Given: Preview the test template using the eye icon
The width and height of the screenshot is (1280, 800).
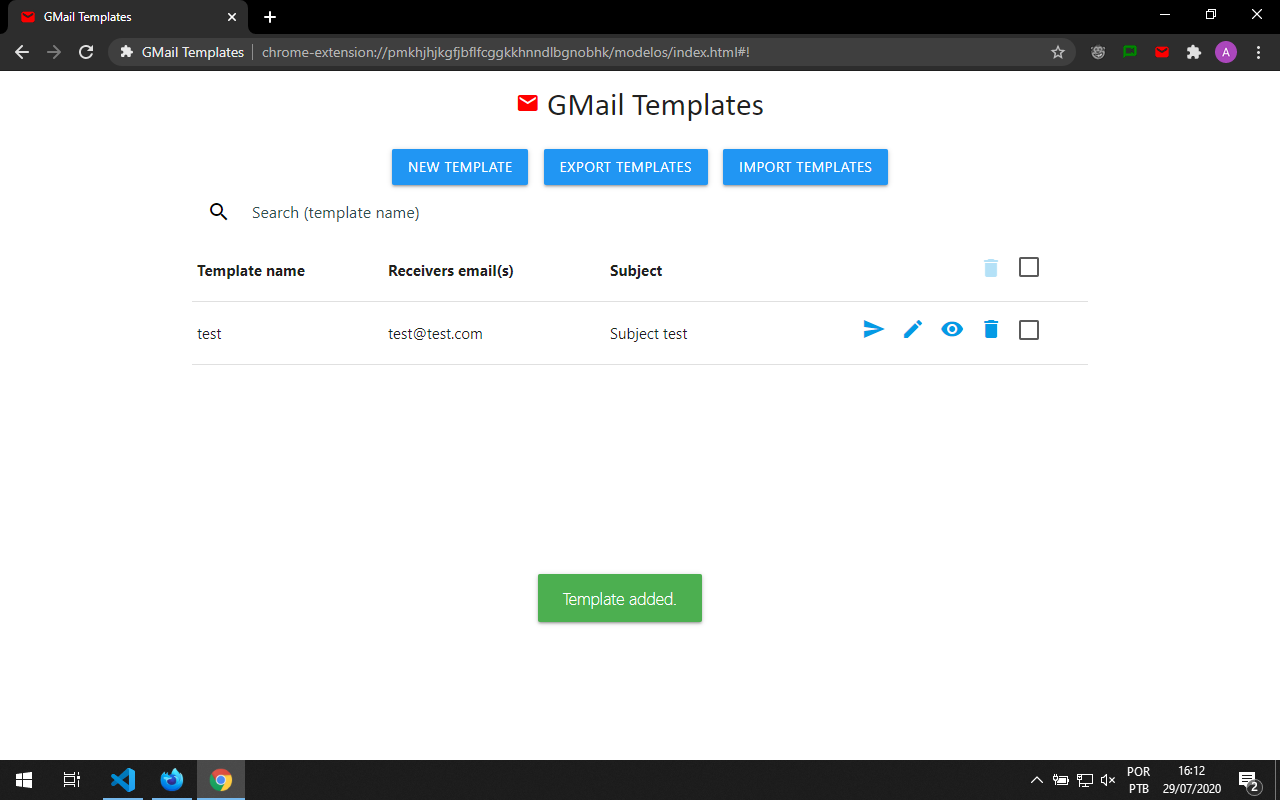Looking at the screenshot, I should pos(951,329).
